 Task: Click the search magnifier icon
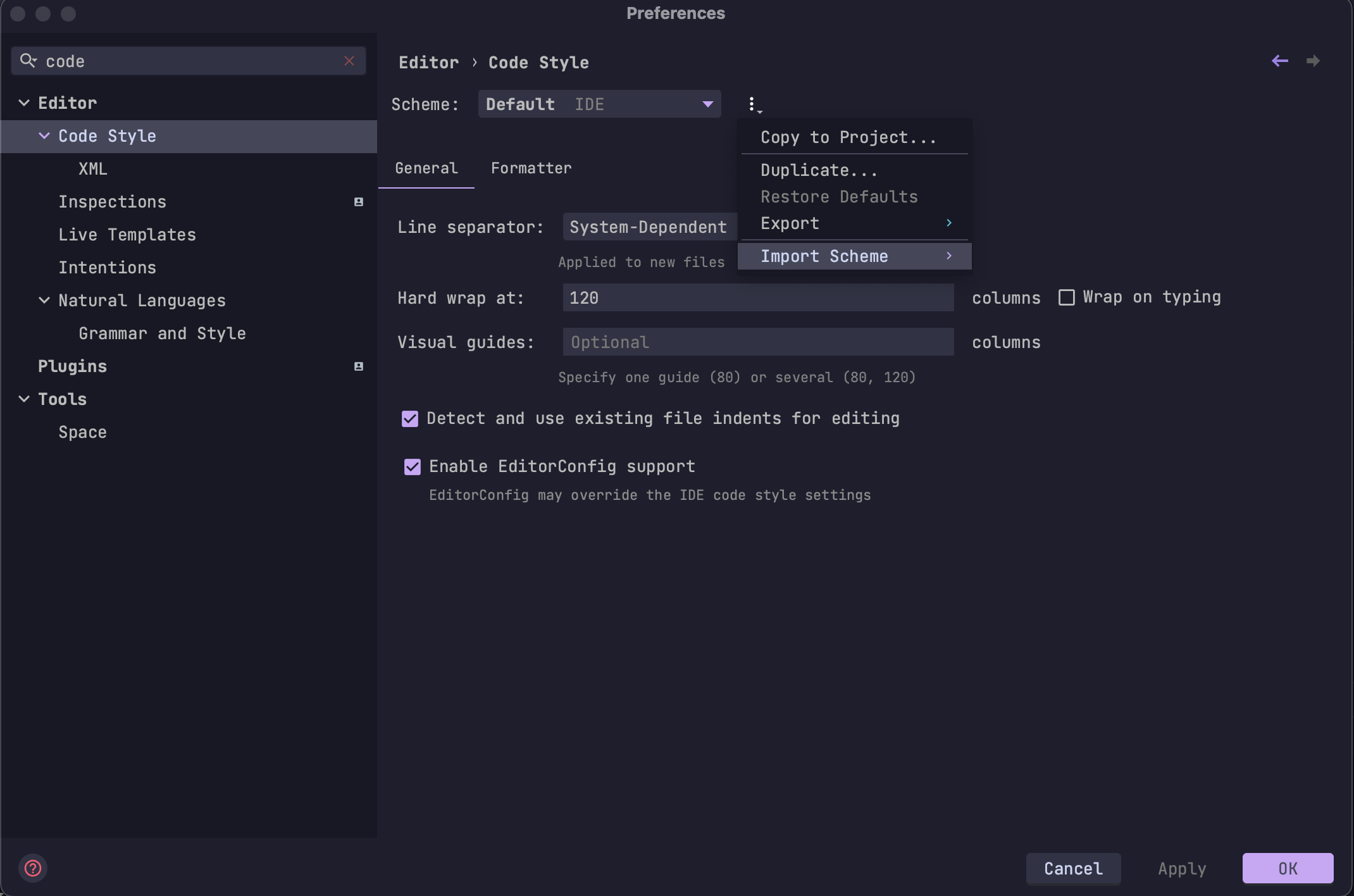pos(28,61)
